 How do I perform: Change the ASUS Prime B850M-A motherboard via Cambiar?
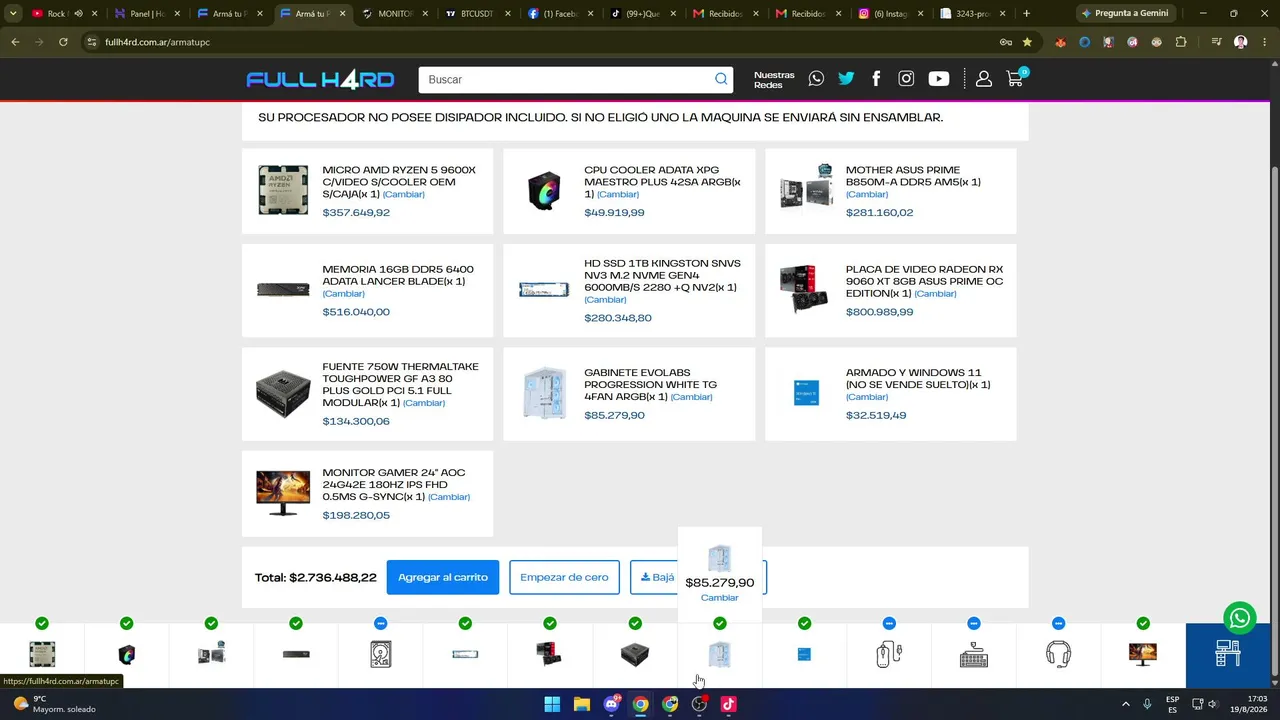click(x=867, y=194)
